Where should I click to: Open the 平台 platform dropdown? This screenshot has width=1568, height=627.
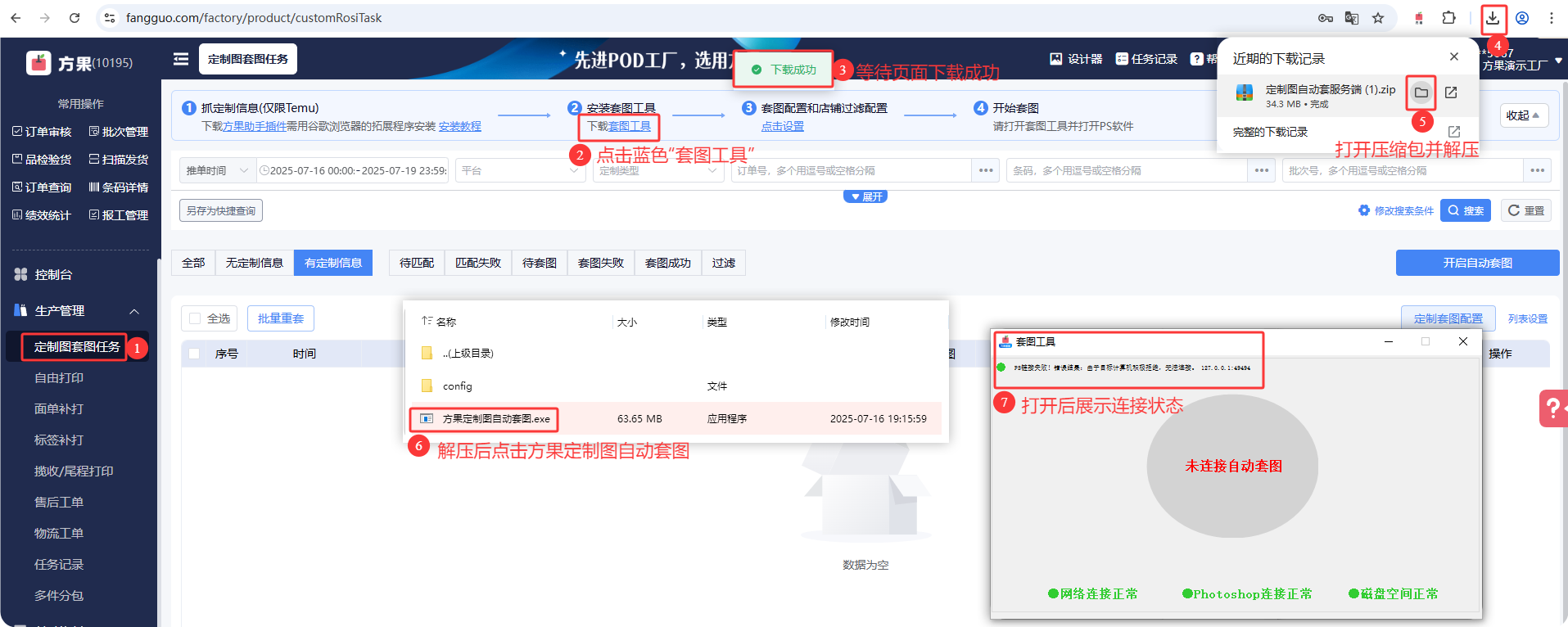point(519,170)
